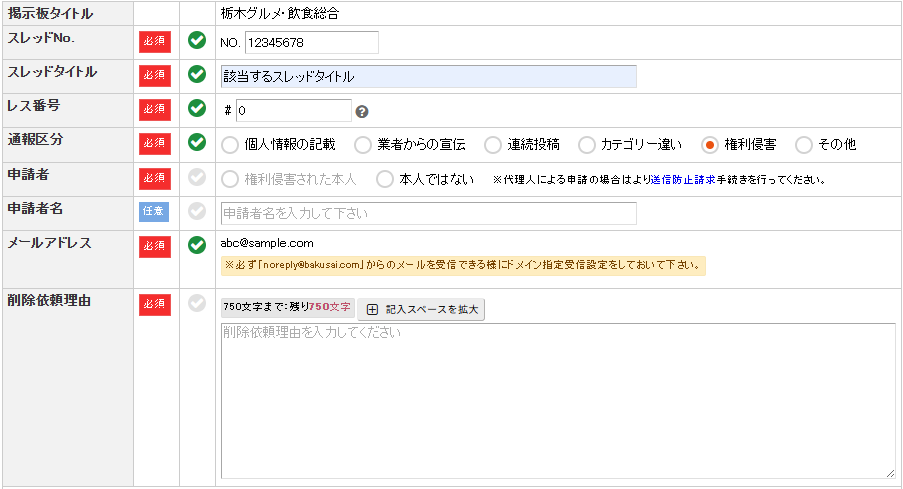Click the red 必須 badge in メールアドレス row
Image resolution: width=903 pixels, height=489 pixels.
coord(155,247)
